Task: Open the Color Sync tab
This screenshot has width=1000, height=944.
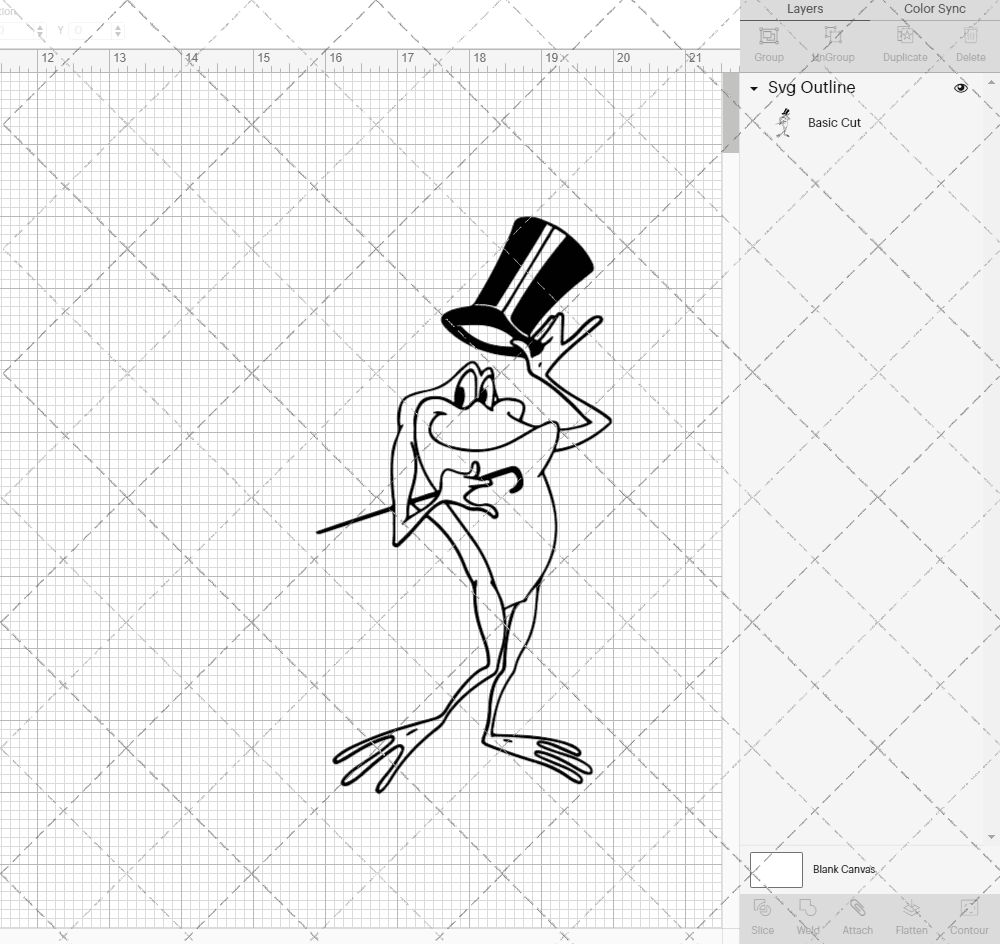Action: (934, 9)
